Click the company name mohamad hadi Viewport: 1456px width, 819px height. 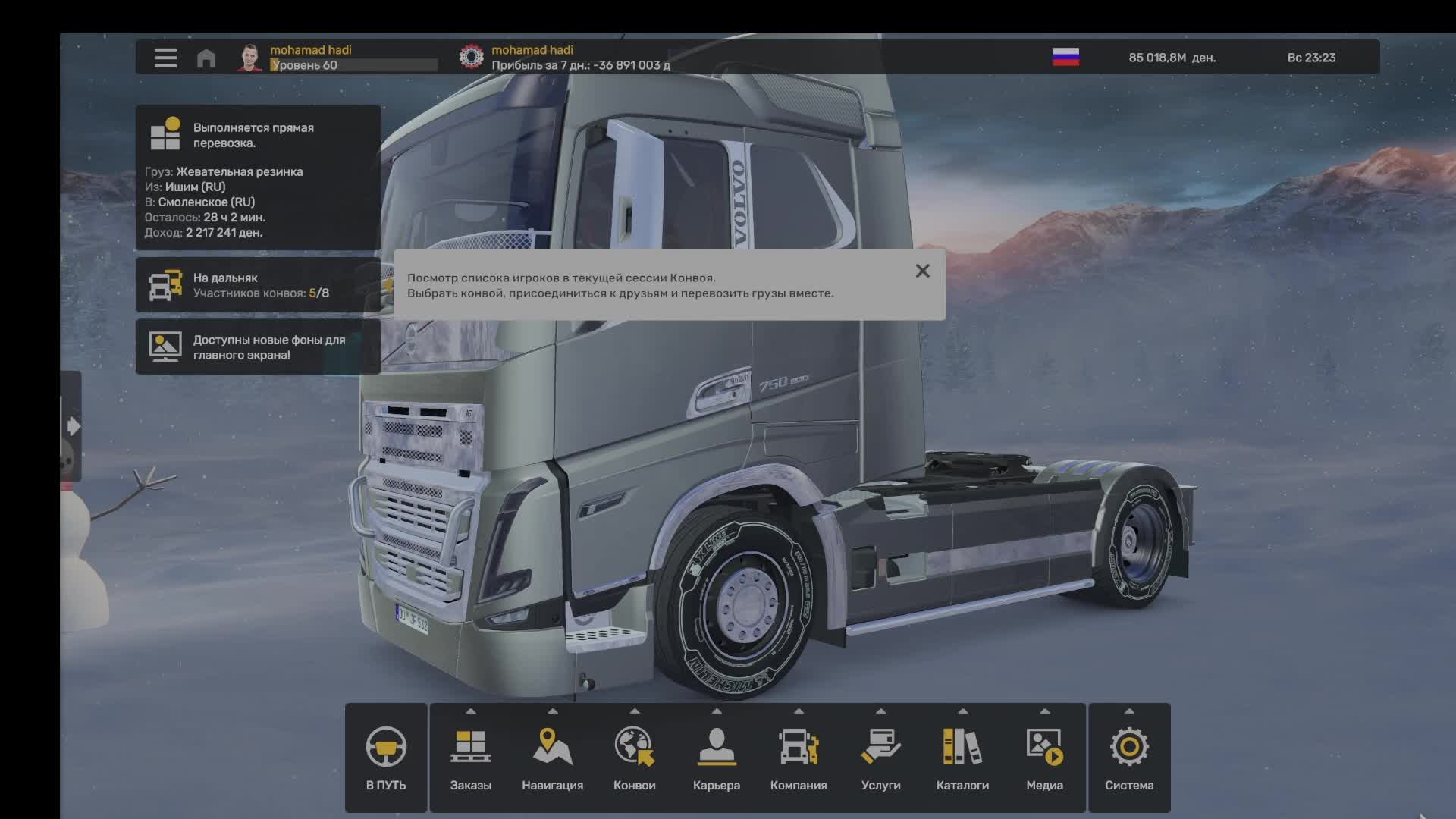click(x=532, y=50)
